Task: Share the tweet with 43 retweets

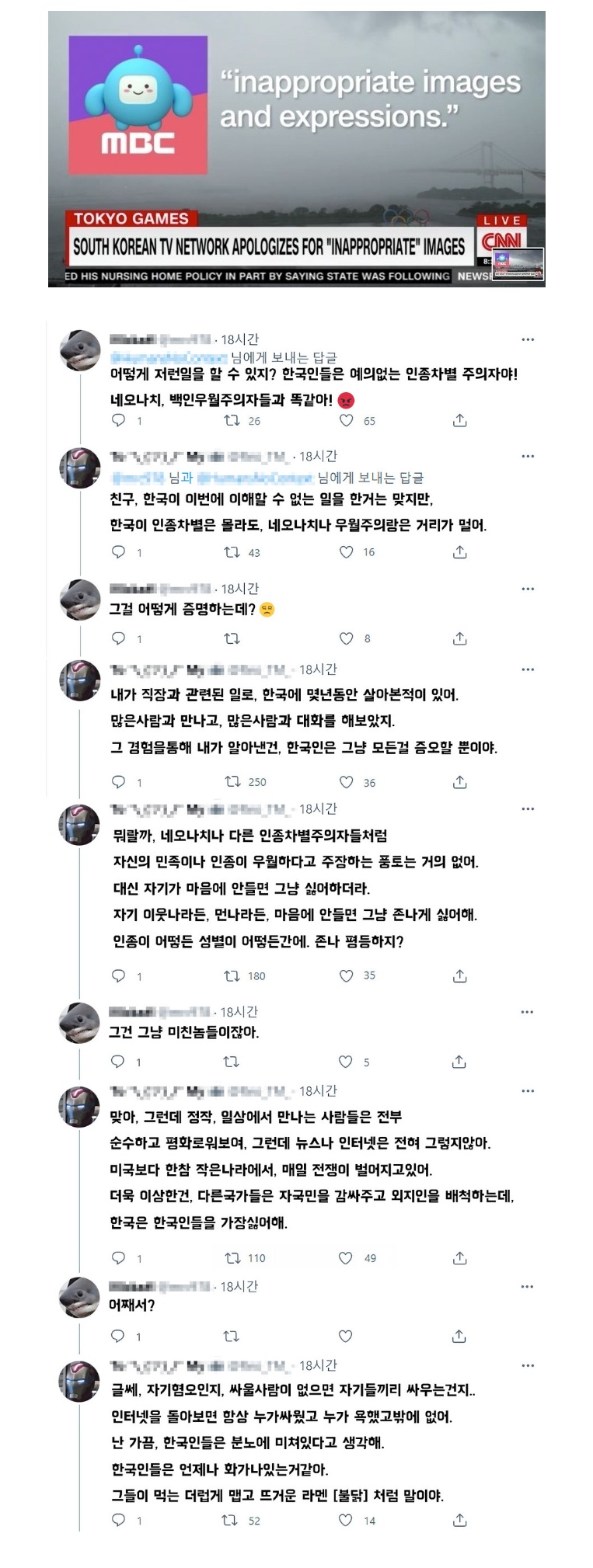Action: (x=460, y=552)
